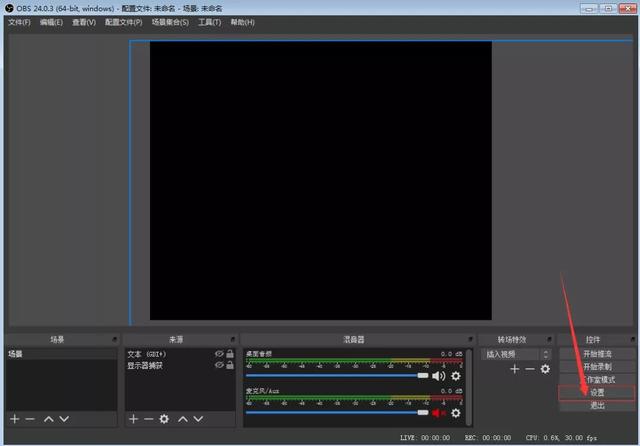Toggle lock on 显示器捕获 source
640x446 pixels.
pos(230,366)
